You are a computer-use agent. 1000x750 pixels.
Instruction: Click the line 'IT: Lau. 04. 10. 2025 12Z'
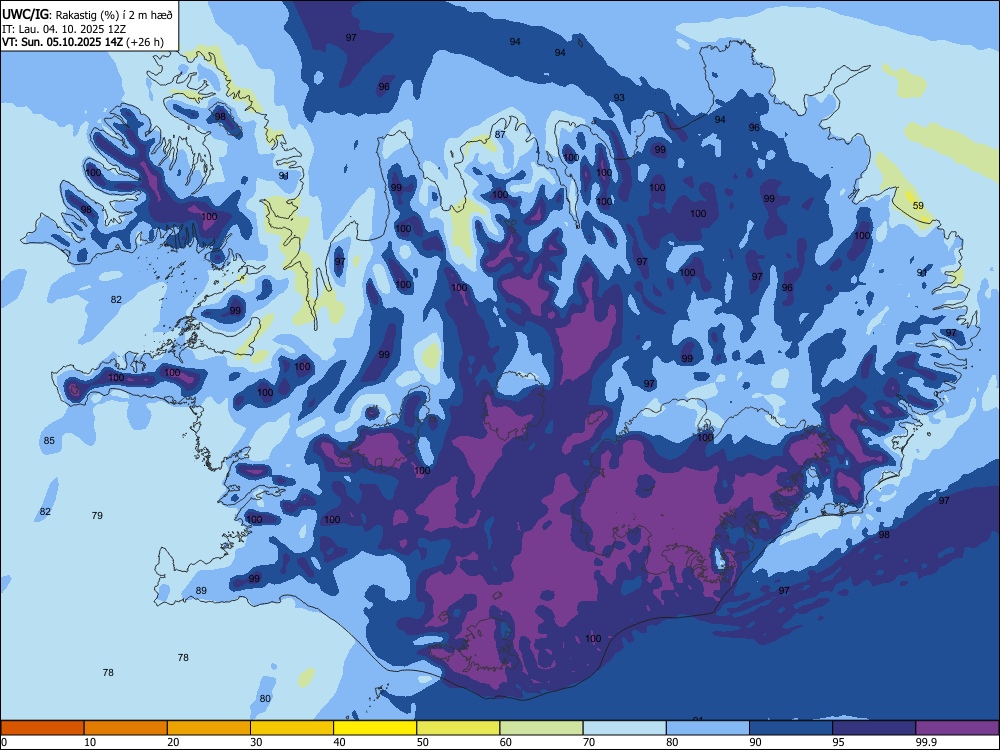(64, 29)
